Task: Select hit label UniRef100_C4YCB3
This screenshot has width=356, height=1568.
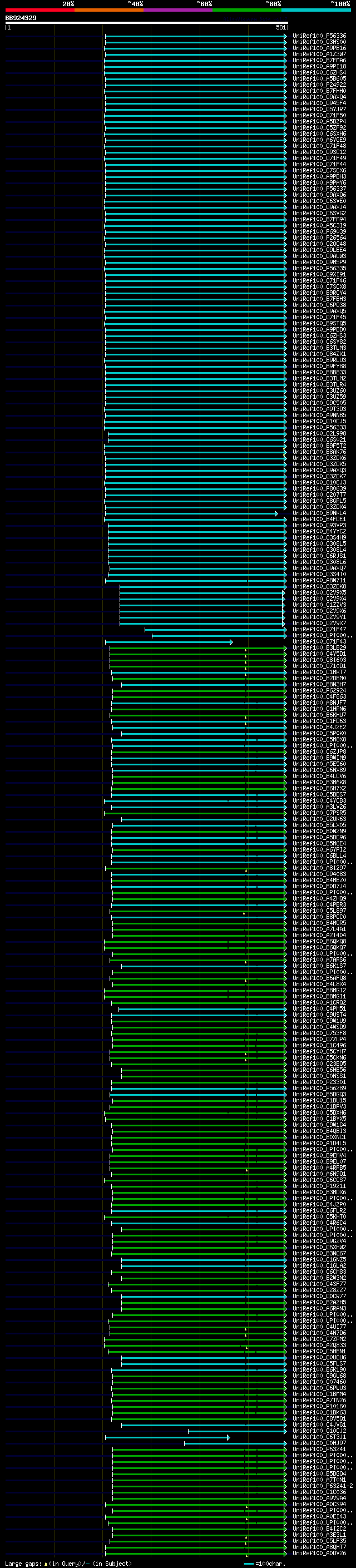Action: tap(319, 801)
